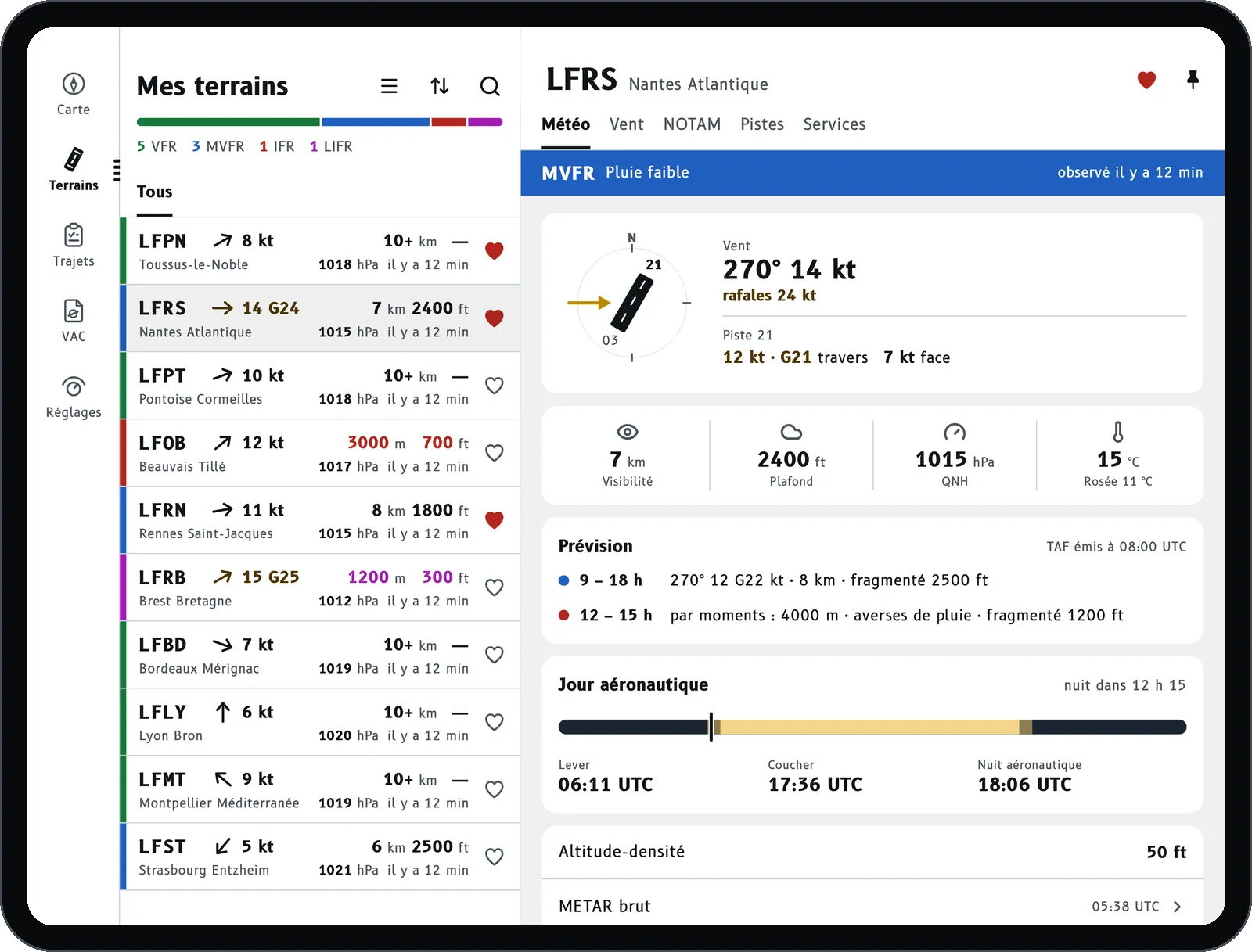Expand METAR brut chevron

[x=1177, y=907]
